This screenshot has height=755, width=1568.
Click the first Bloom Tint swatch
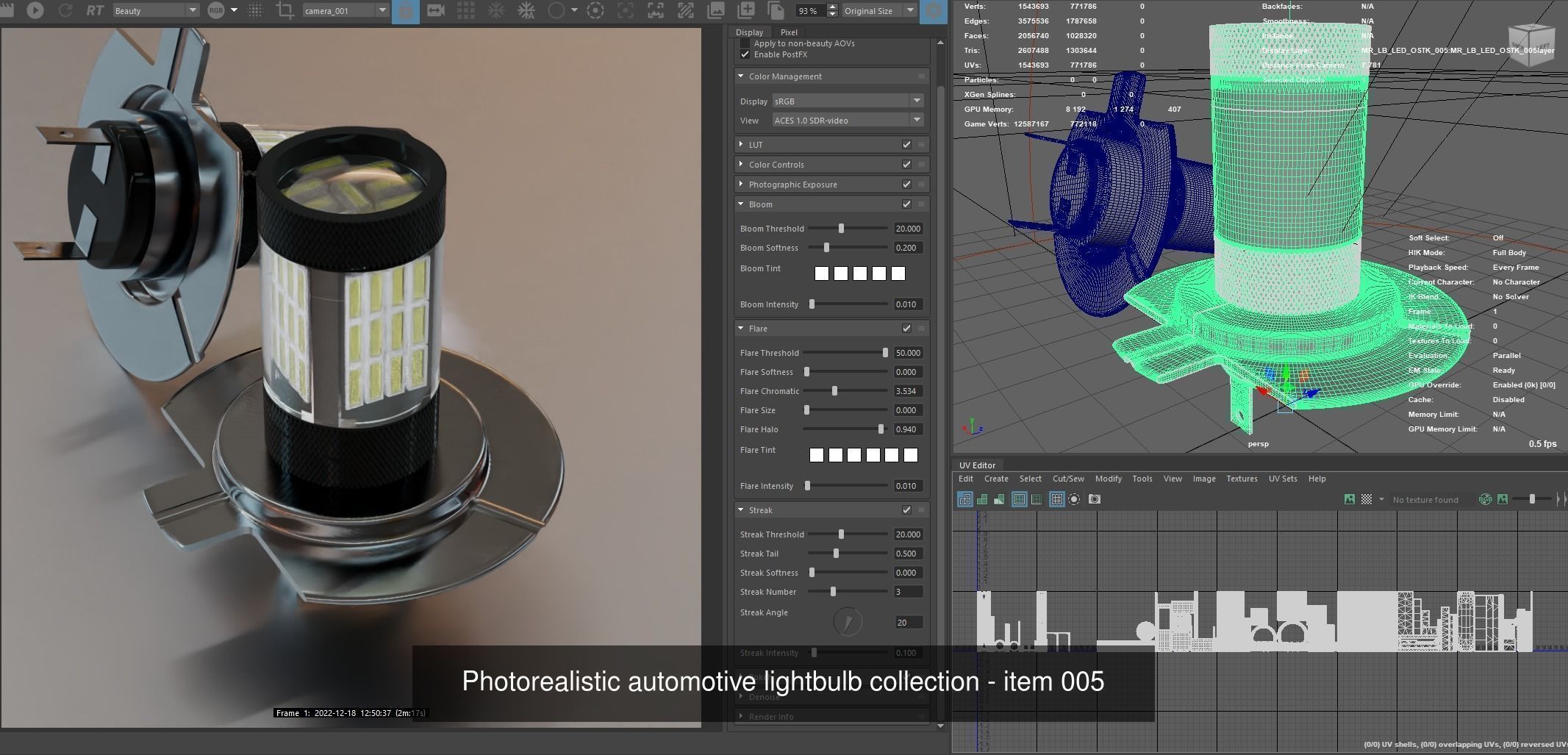pyautogui.click(x=822, y=273)
